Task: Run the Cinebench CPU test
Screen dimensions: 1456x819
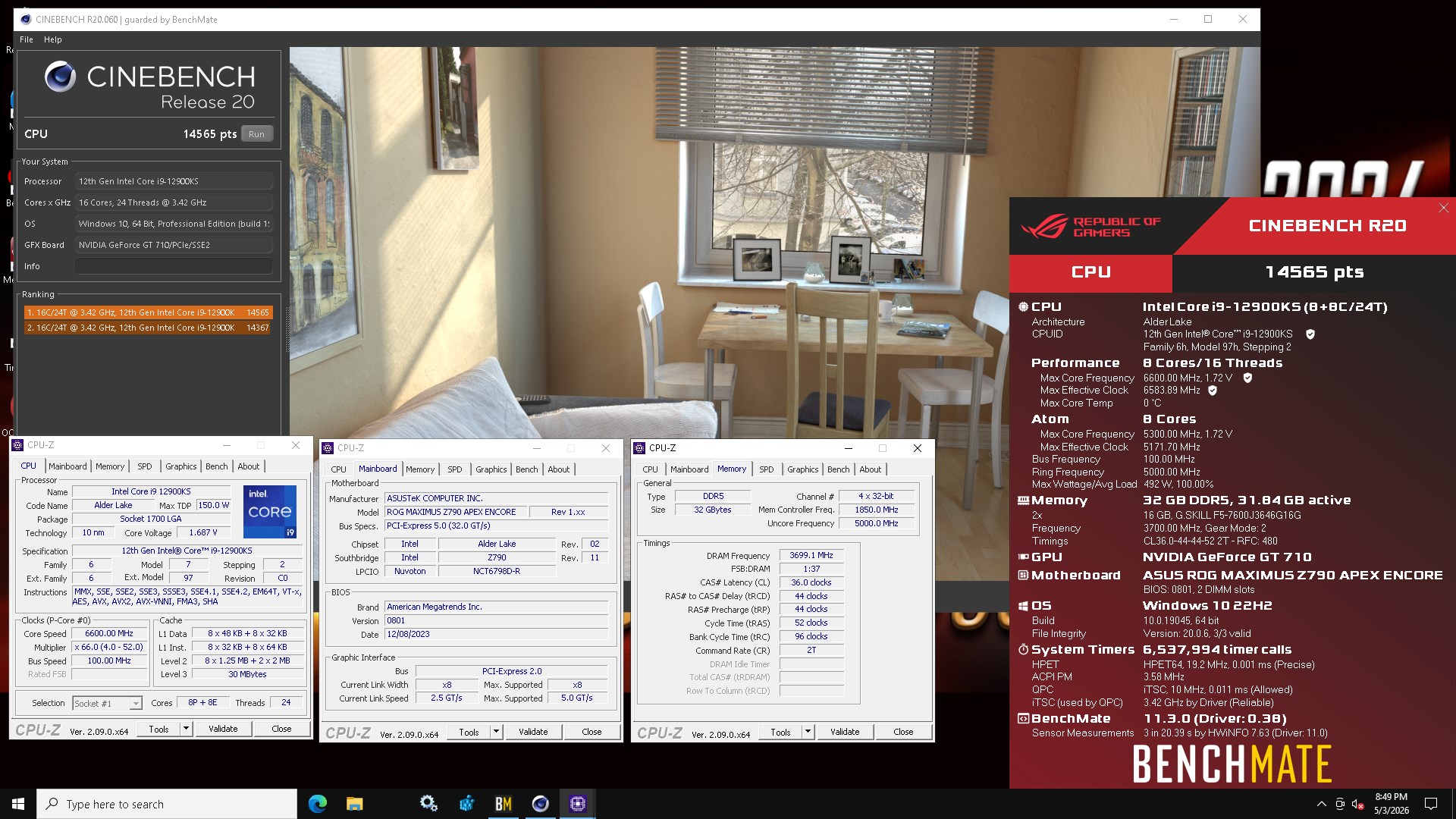Action: coord(256,134)
